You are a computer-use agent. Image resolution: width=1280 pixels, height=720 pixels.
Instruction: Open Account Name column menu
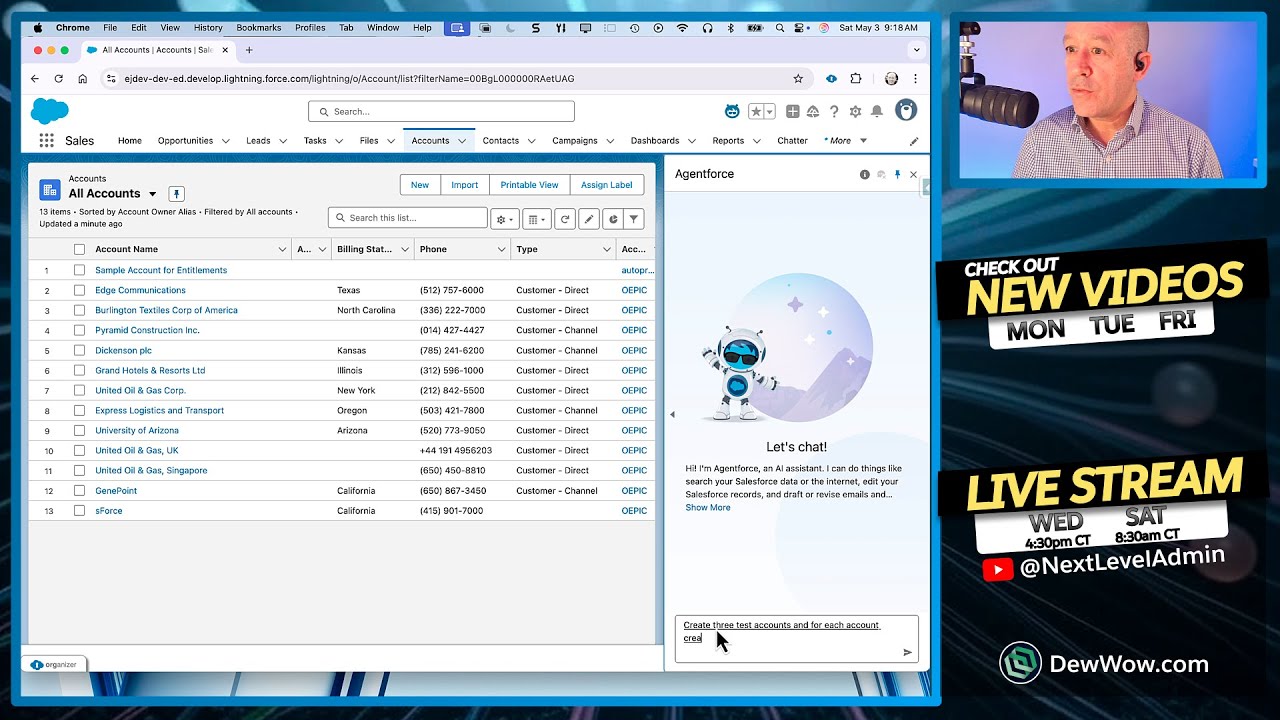coord(282,249)
